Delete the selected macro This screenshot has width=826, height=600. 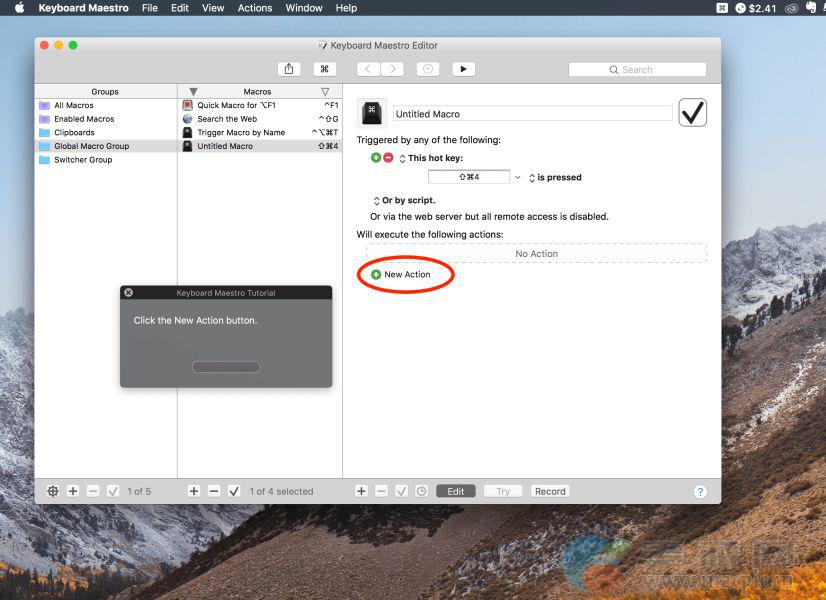point(214,491)
